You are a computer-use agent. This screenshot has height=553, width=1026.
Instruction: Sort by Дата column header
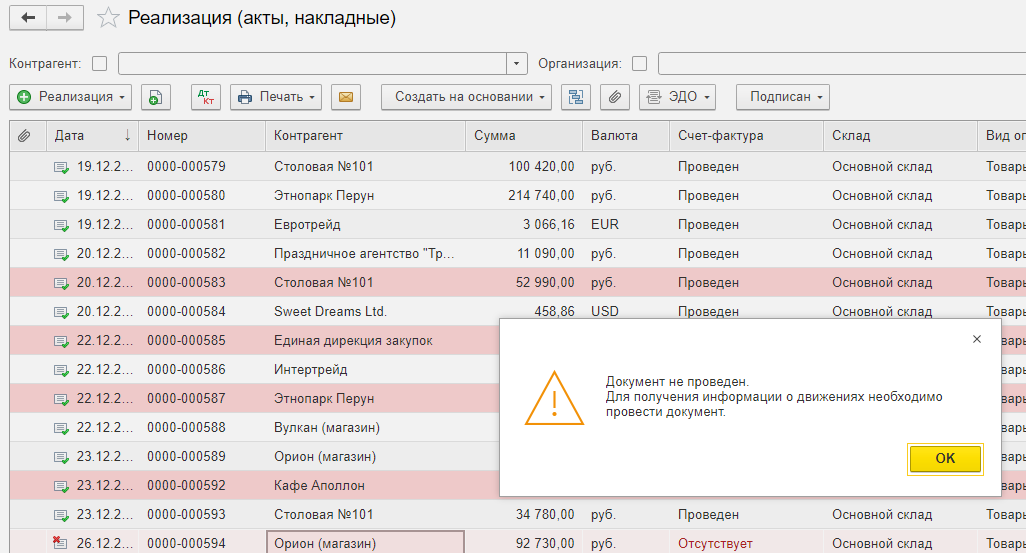(92, 136)
